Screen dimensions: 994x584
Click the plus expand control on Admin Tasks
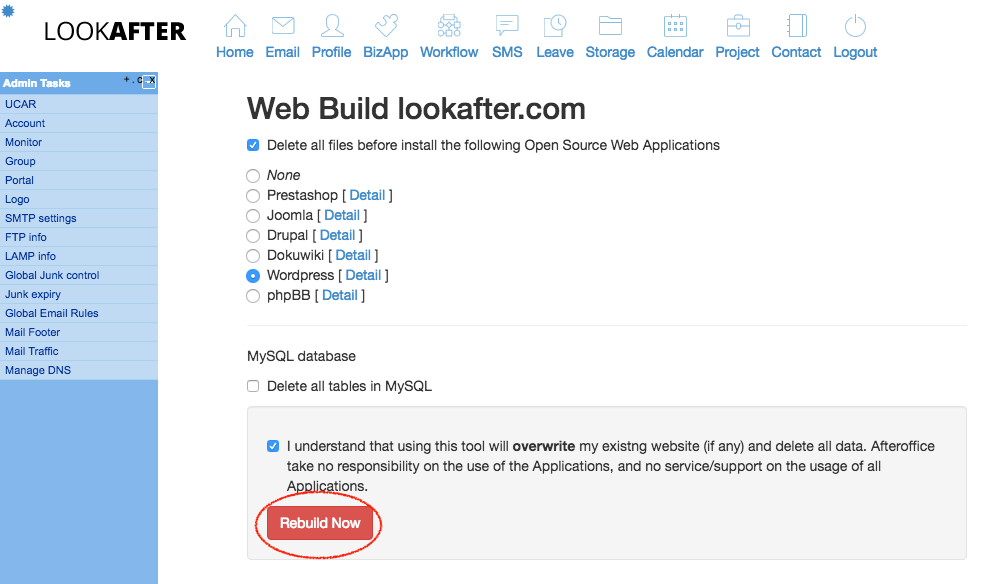point(126,79)
